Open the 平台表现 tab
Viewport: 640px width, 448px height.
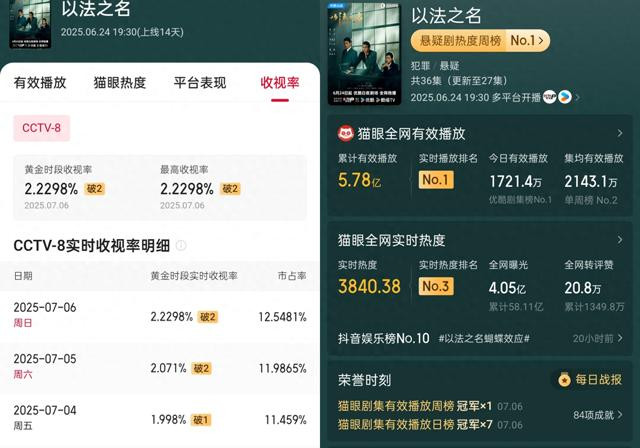click(x=200, y=83)
